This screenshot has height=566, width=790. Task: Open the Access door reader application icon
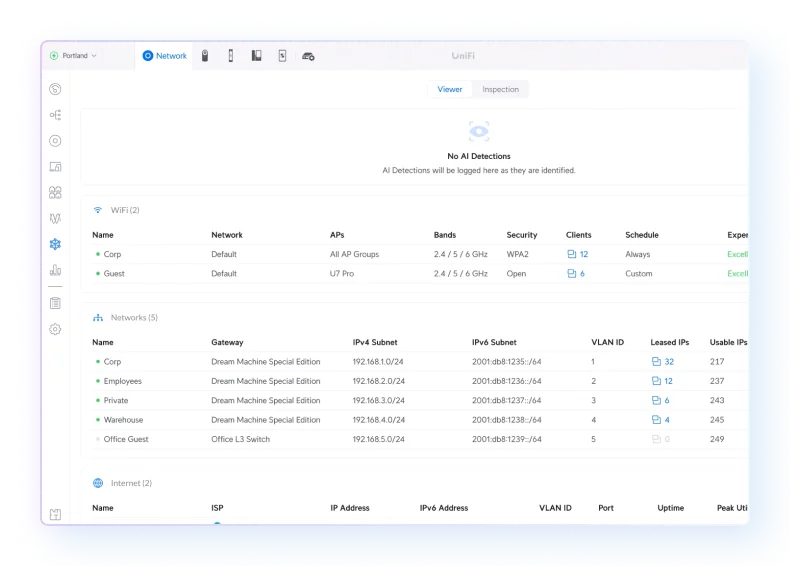click(x=231, y=55)
